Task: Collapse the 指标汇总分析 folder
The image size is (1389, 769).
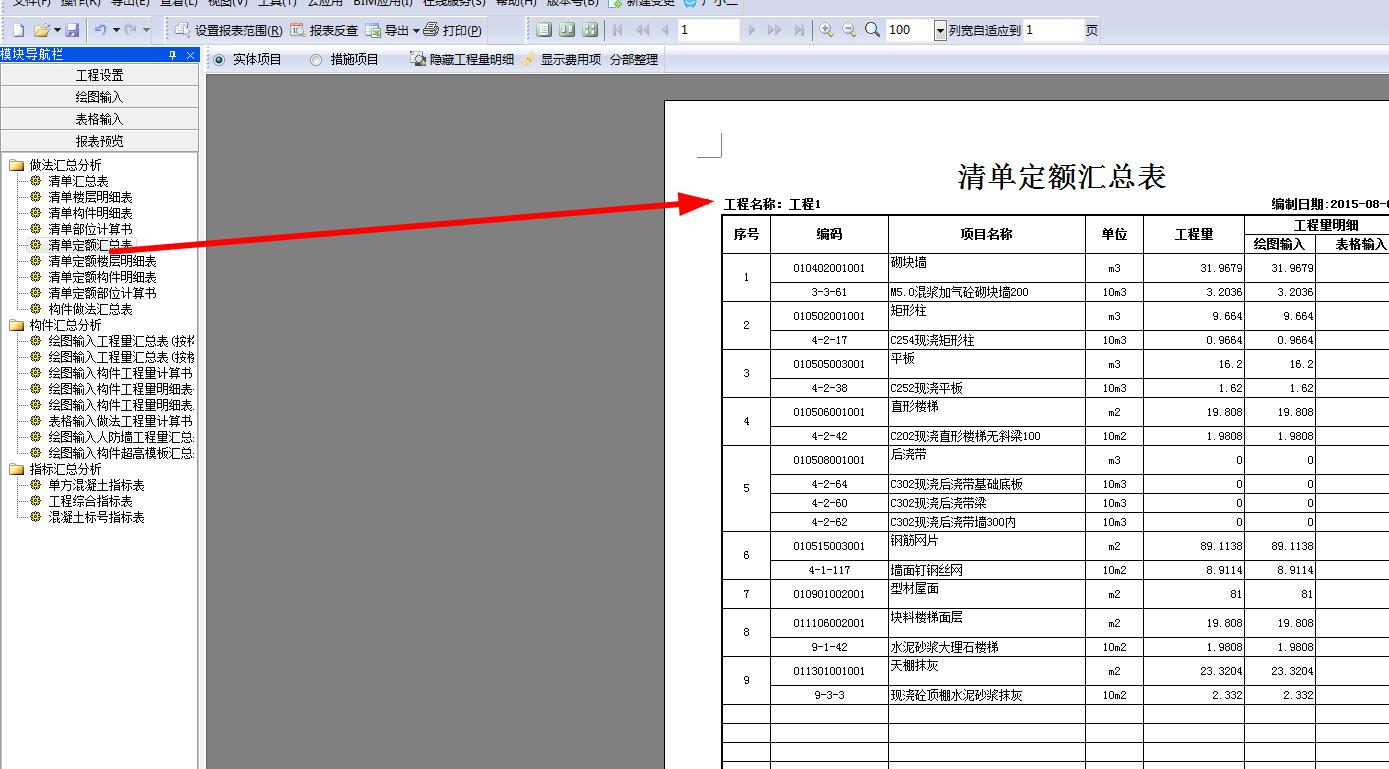Action: coord(16,469)
